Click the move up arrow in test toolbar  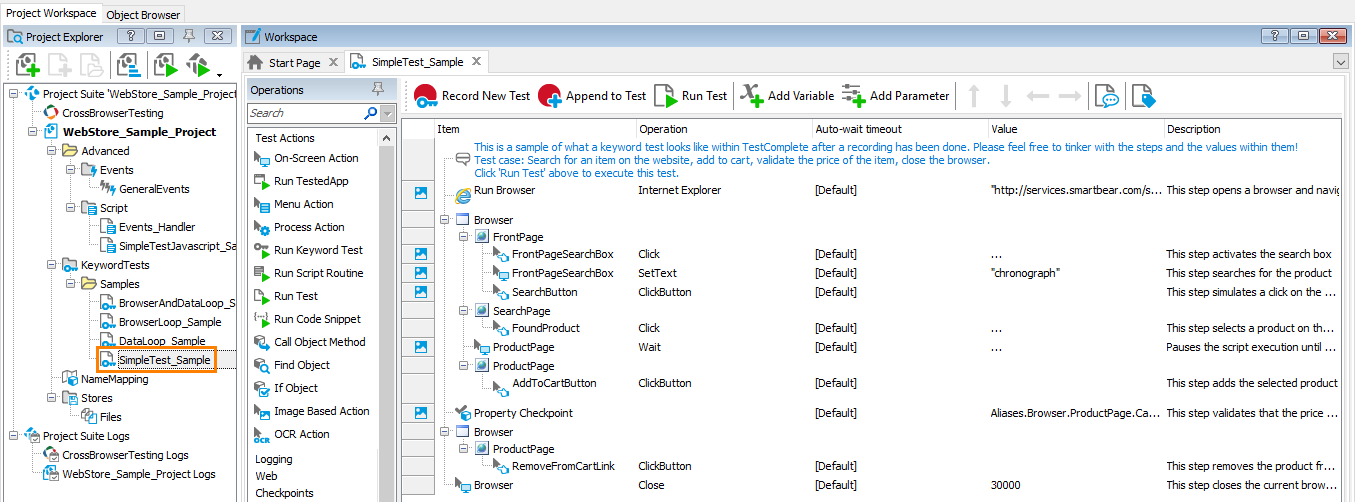[975, 96]
